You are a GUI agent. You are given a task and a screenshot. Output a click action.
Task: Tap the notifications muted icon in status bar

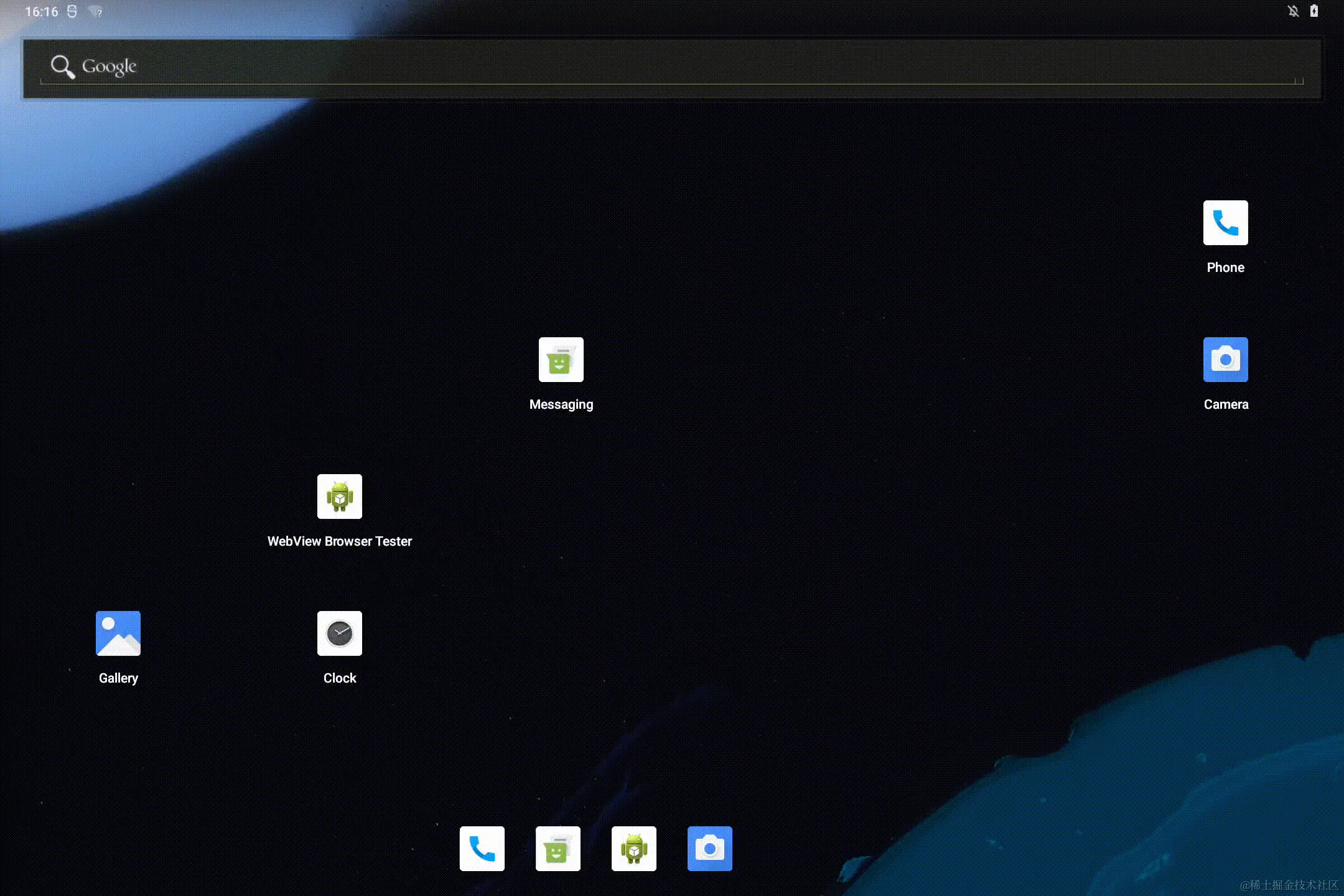tap(1292, 11)
